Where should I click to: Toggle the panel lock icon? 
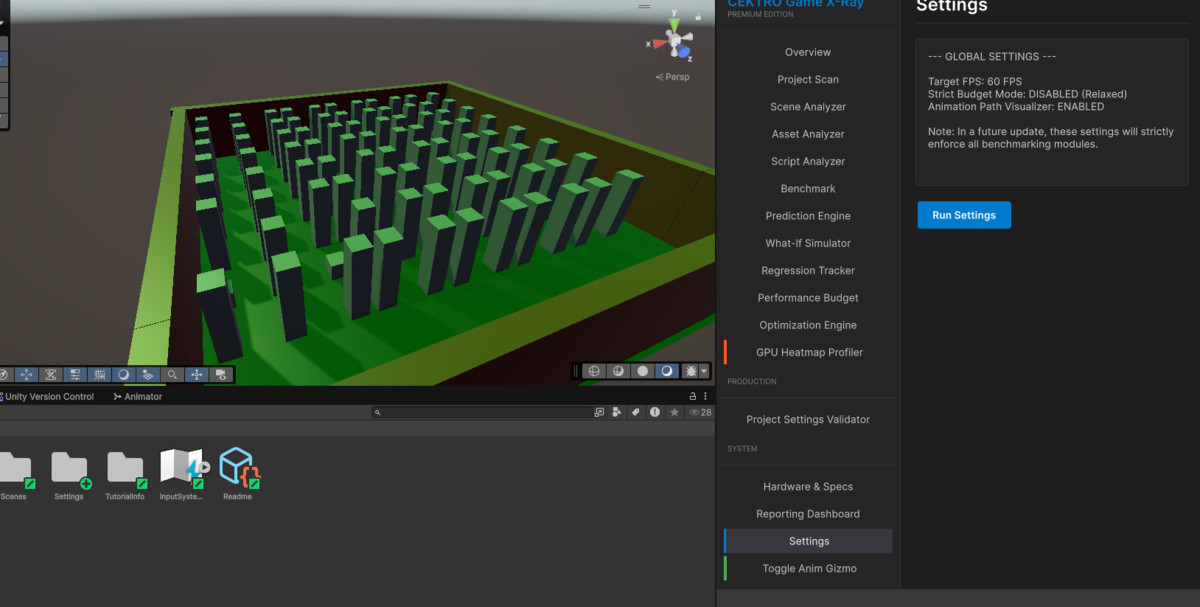pyautogui.click(x=693, y=397)
